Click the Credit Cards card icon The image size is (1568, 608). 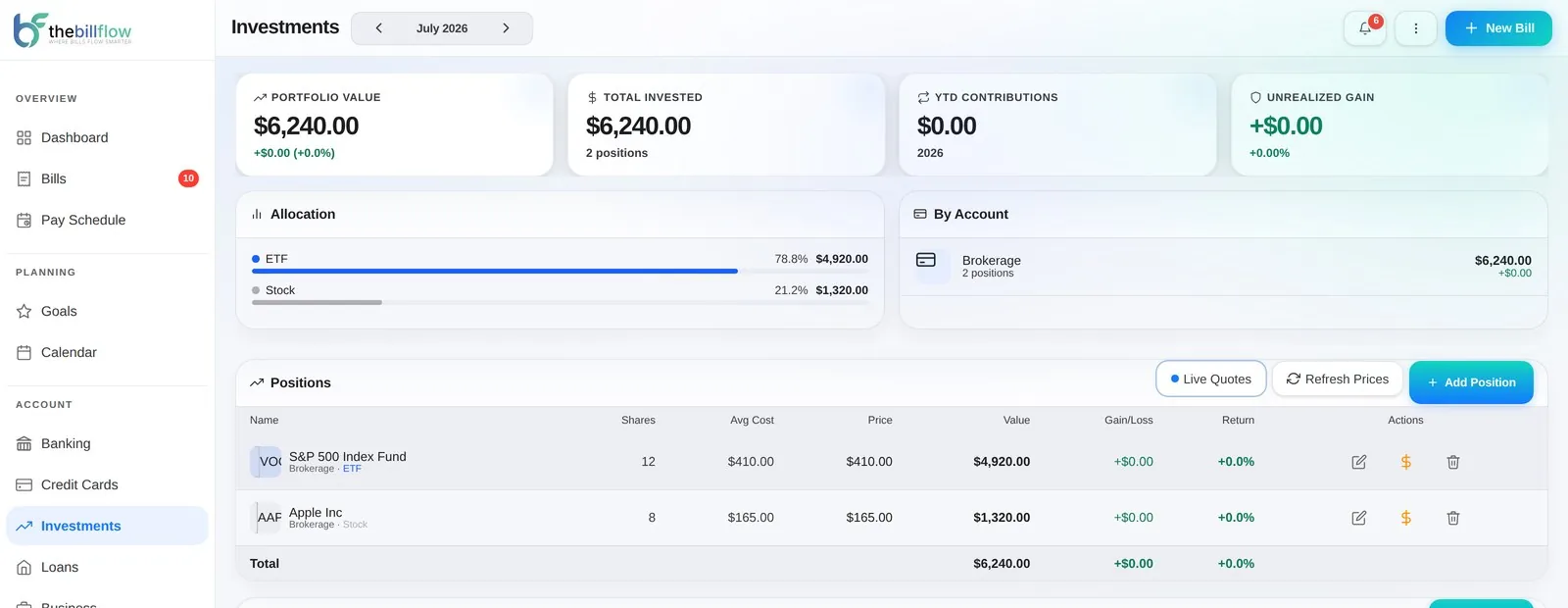24,485
